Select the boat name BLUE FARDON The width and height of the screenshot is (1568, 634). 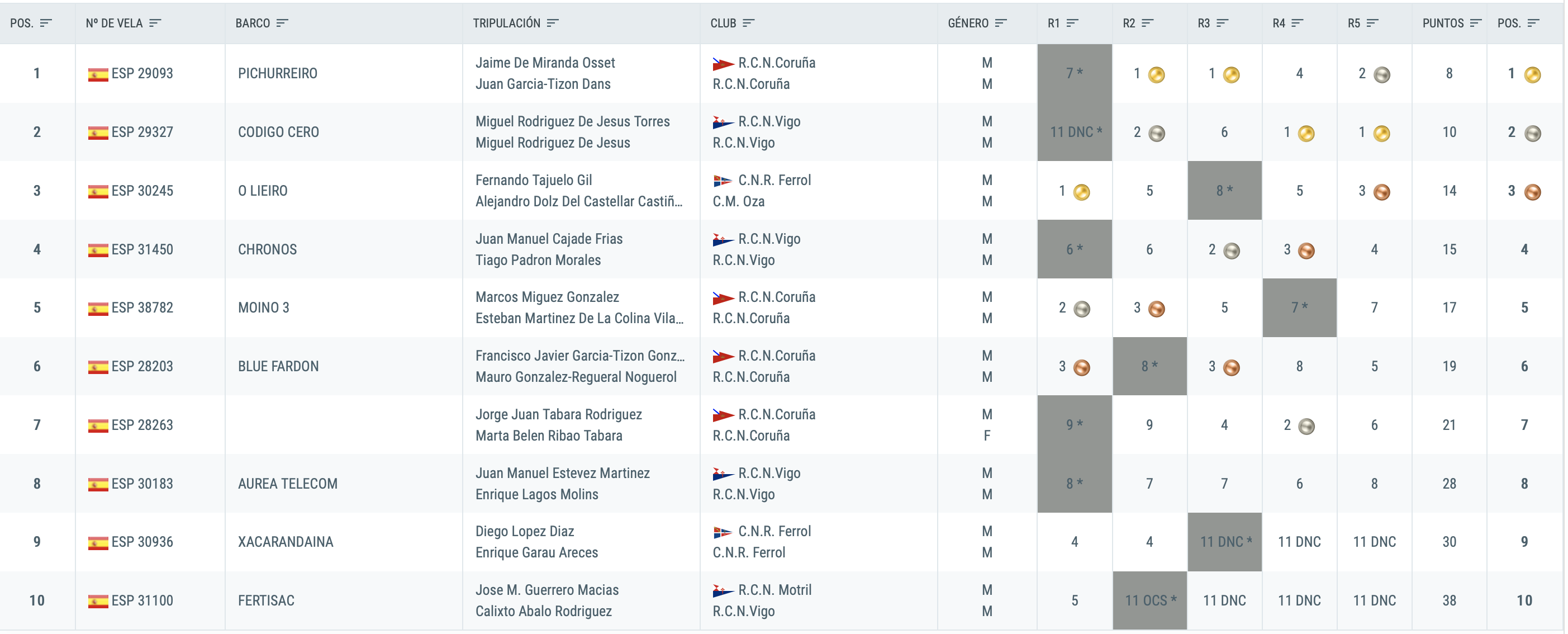click(x=278, y=367)
